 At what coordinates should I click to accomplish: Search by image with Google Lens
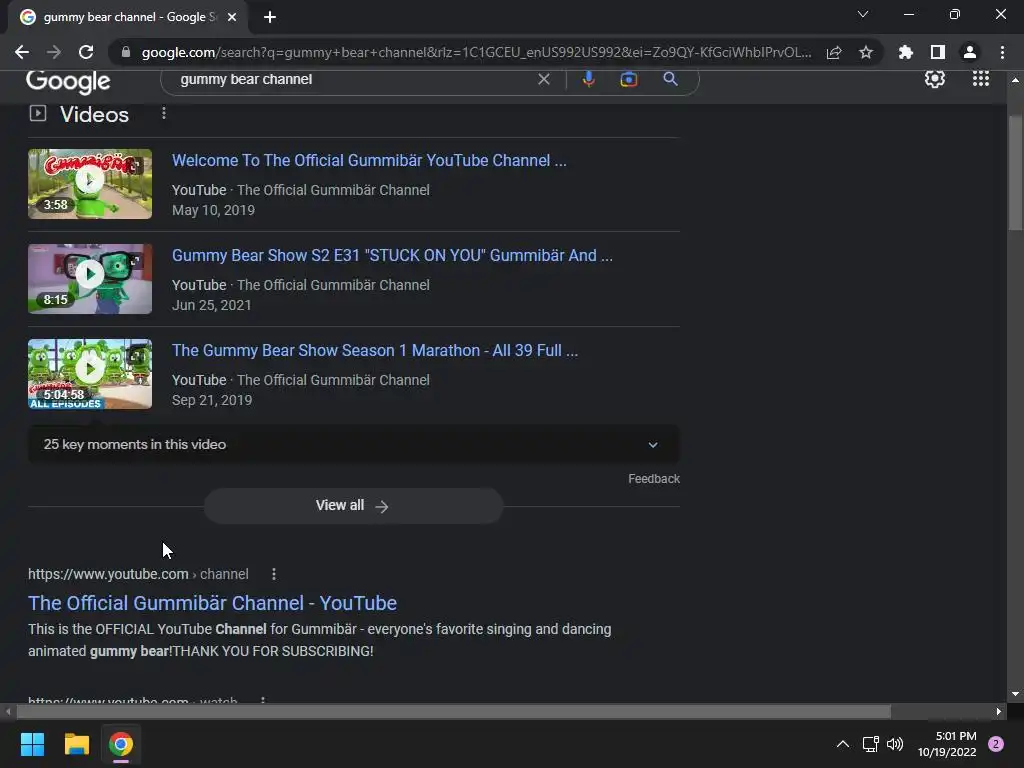[628, 79]
